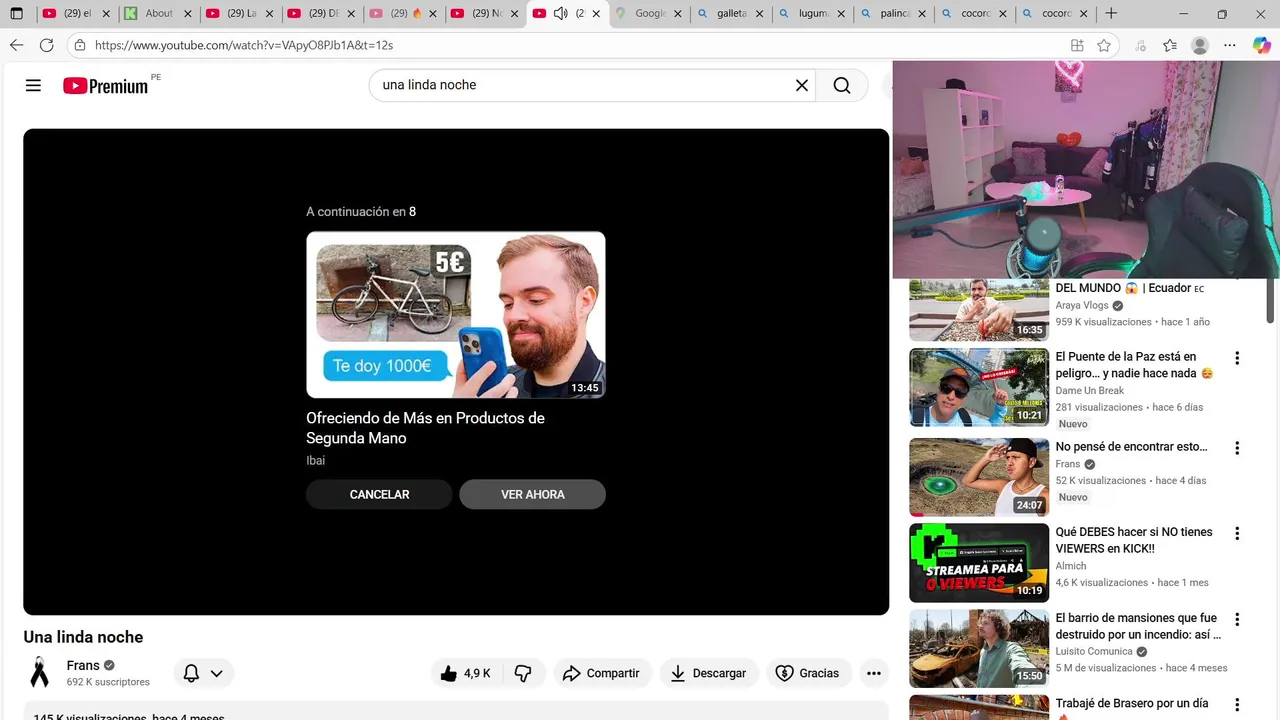Click the recommendations sidebar scrollbar
The width and height of the screenshot is (1280, 720).
(1272, 300)
